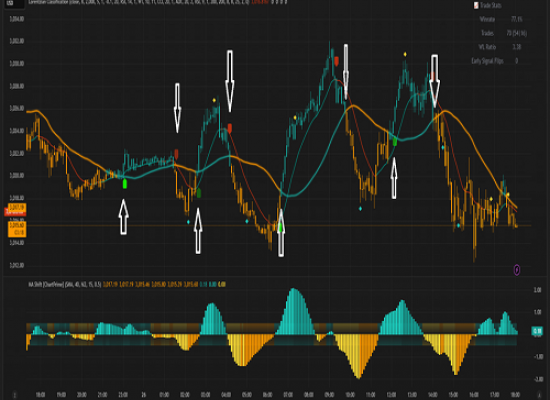Click the 12:00 label on the time axis
Viewport: 550px width, 400px height.
[x=391, y=395]
